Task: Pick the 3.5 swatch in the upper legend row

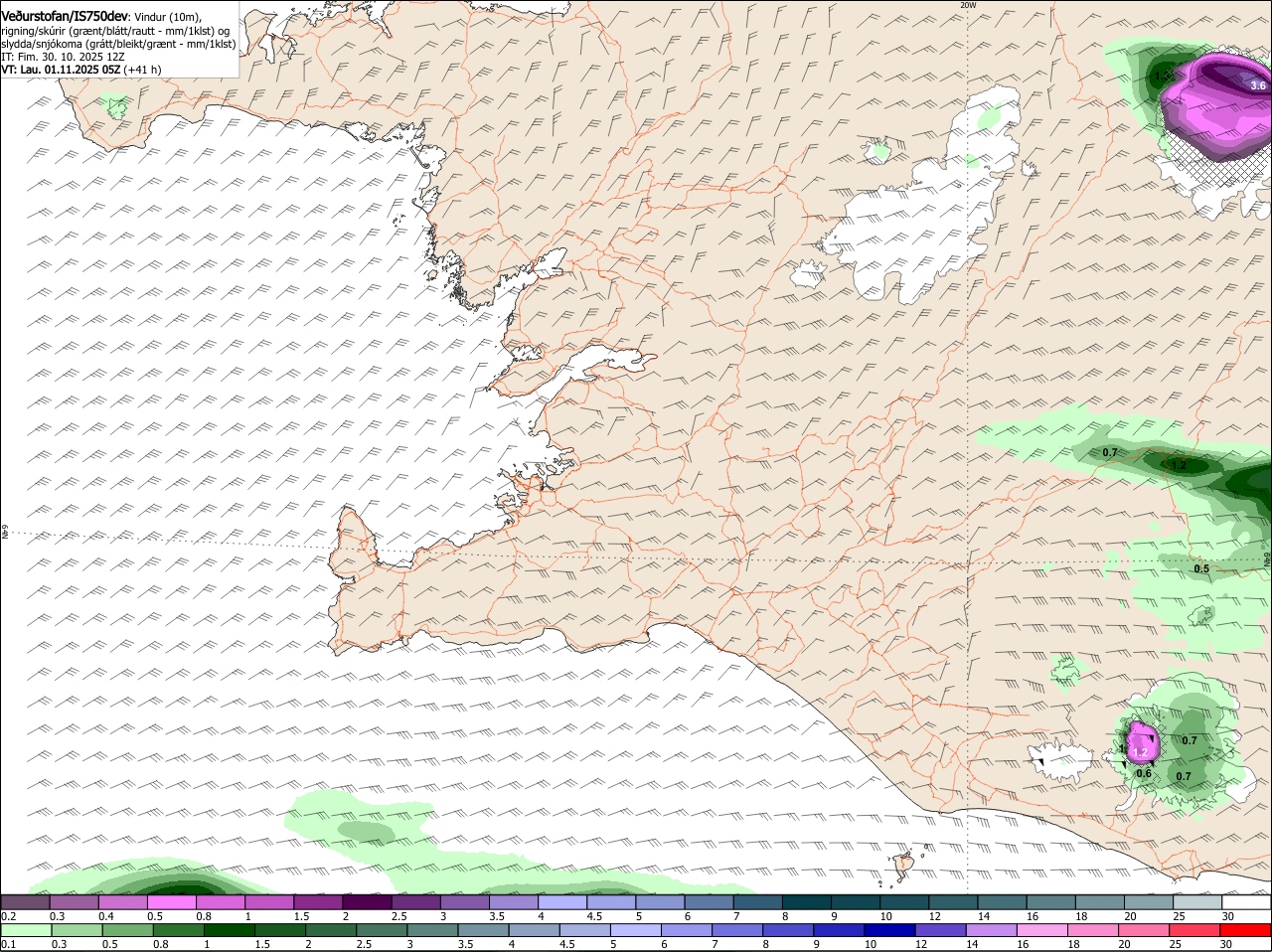Action: coord(514,901)
